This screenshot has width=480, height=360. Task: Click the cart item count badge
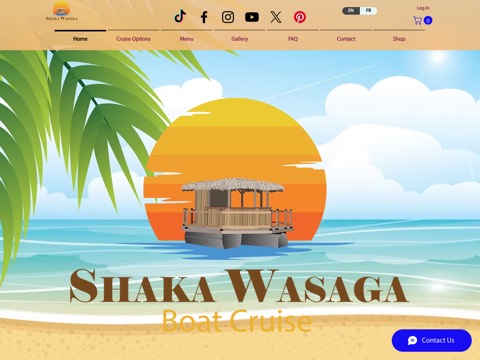(428, 20)
